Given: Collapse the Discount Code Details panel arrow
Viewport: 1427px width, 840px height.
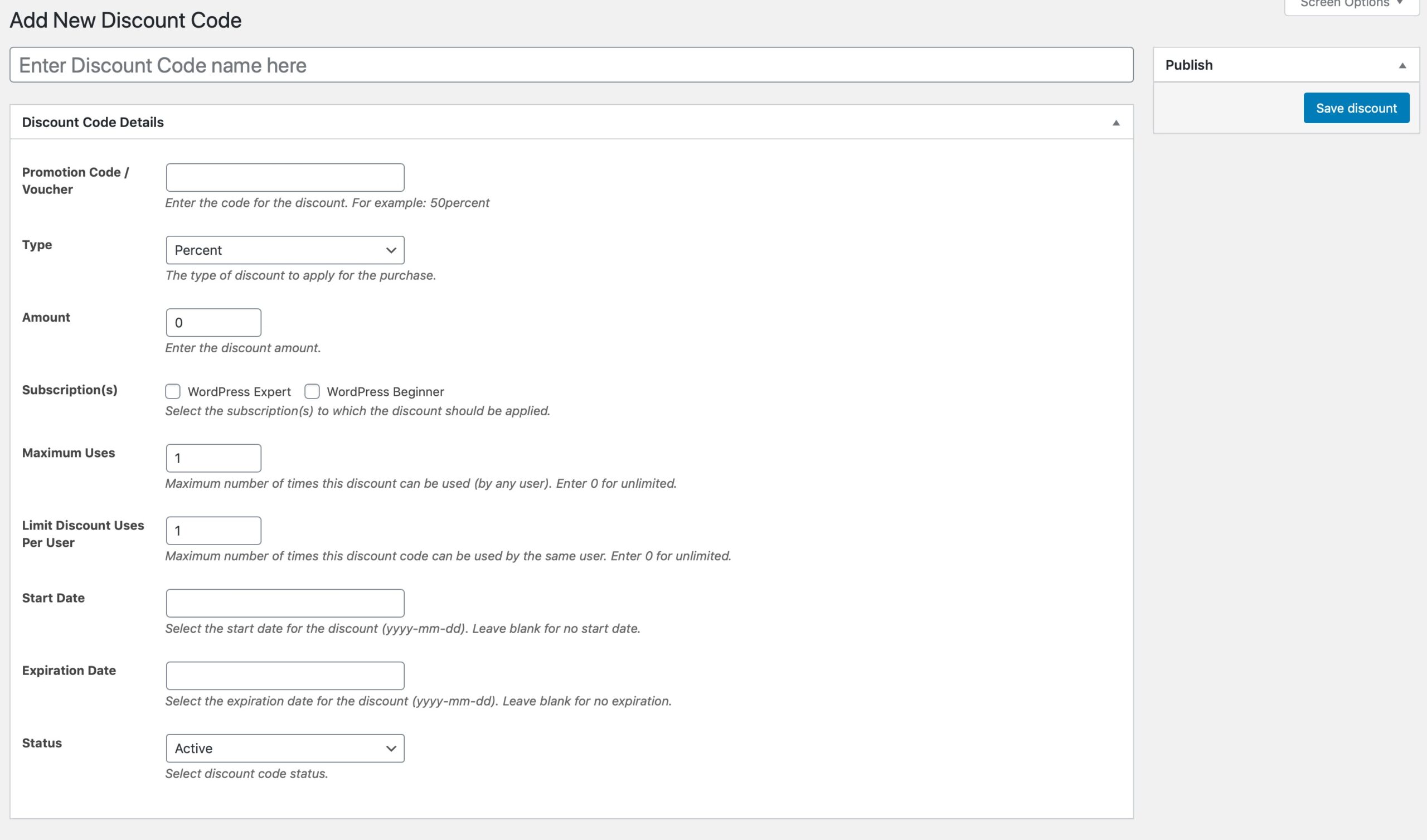Looking at the screenshot, I should [x=1116, y=123].
